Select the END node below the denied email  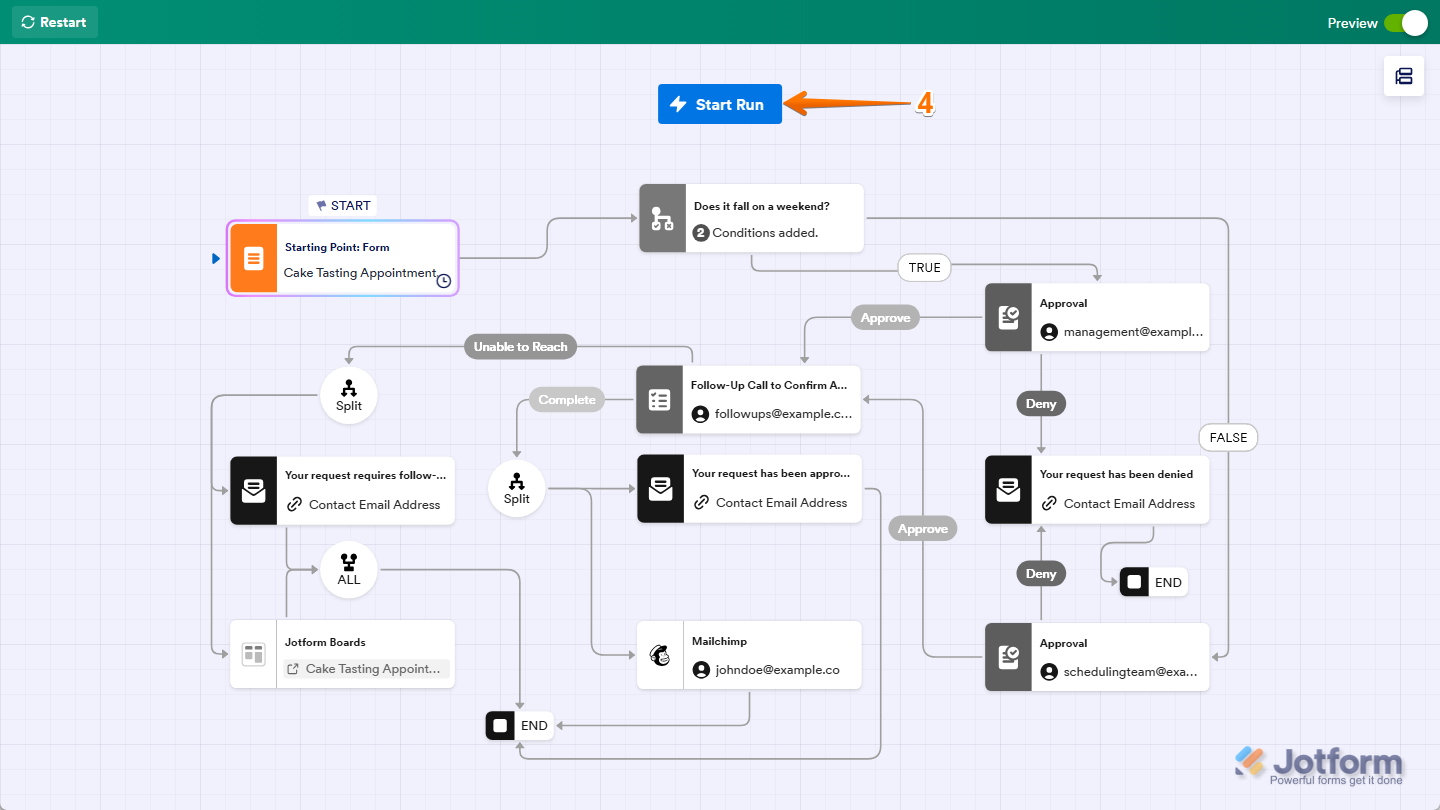[x=1152, y=581]
